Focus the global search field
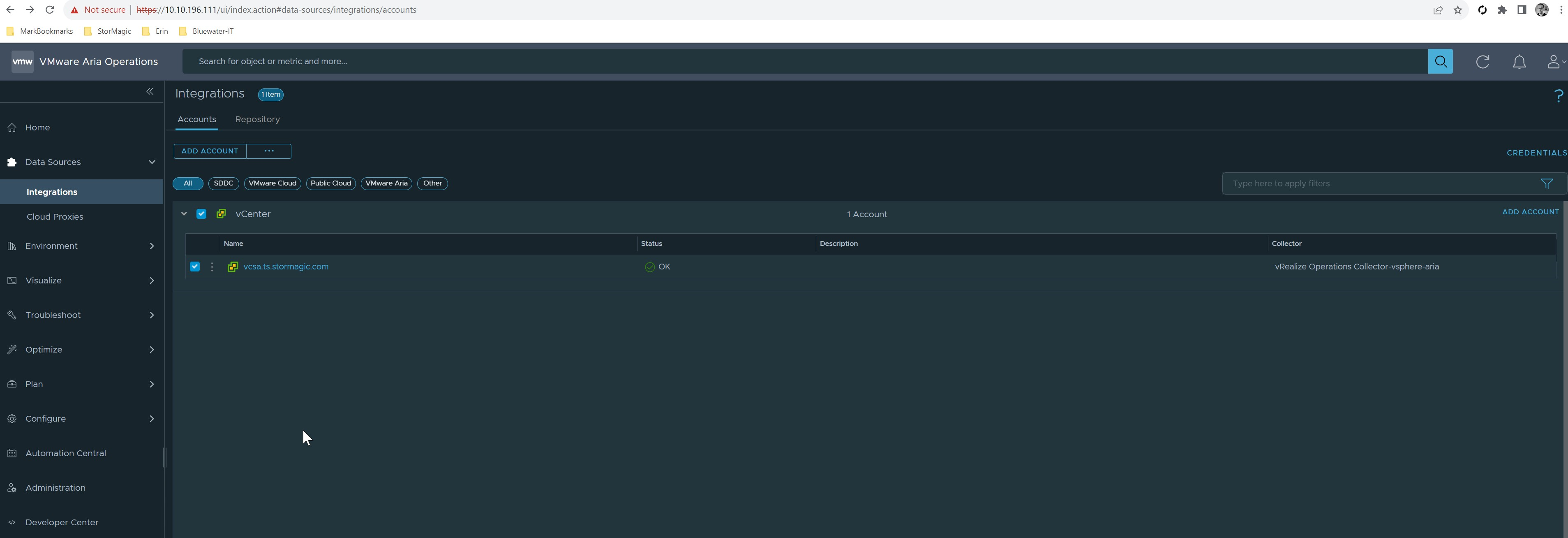This screenshot has width=1568, height=538. [805, 62]
